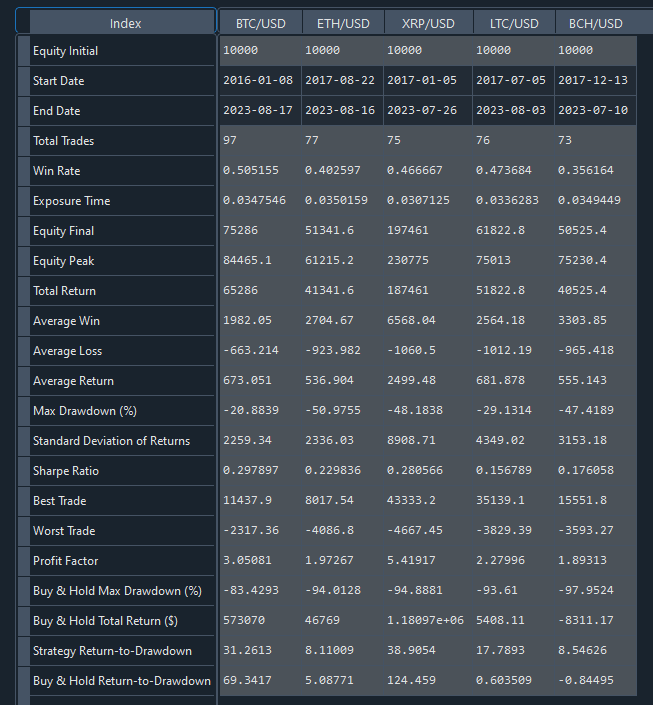Viewport: 653px width, 705px height.
Task: Select the ETH/USD column header
Action: point(343,23)
